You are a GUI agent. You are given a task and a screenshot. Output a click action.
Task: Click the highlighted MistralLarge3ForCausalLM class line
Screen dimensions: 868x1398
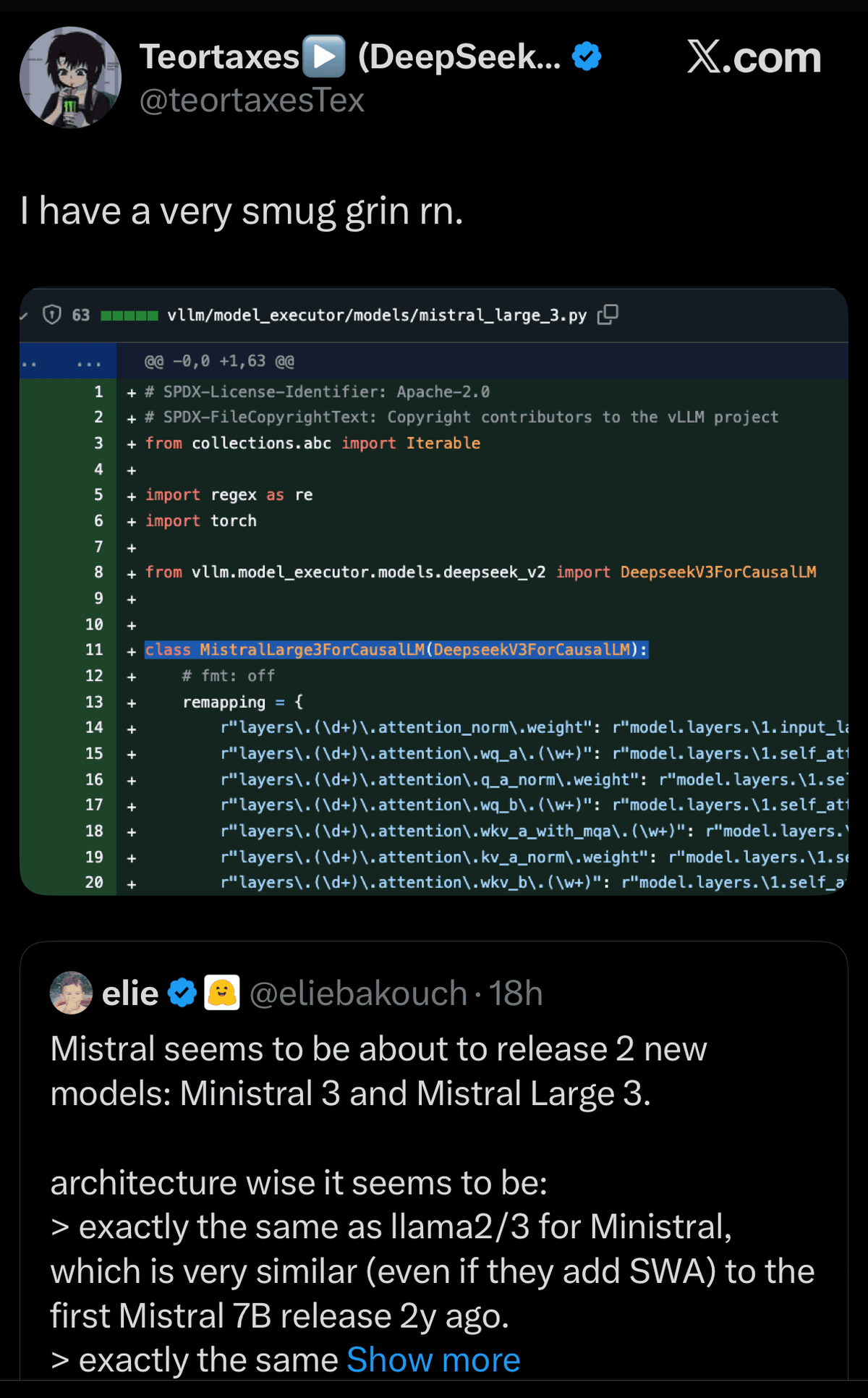(x=396, y=650)
